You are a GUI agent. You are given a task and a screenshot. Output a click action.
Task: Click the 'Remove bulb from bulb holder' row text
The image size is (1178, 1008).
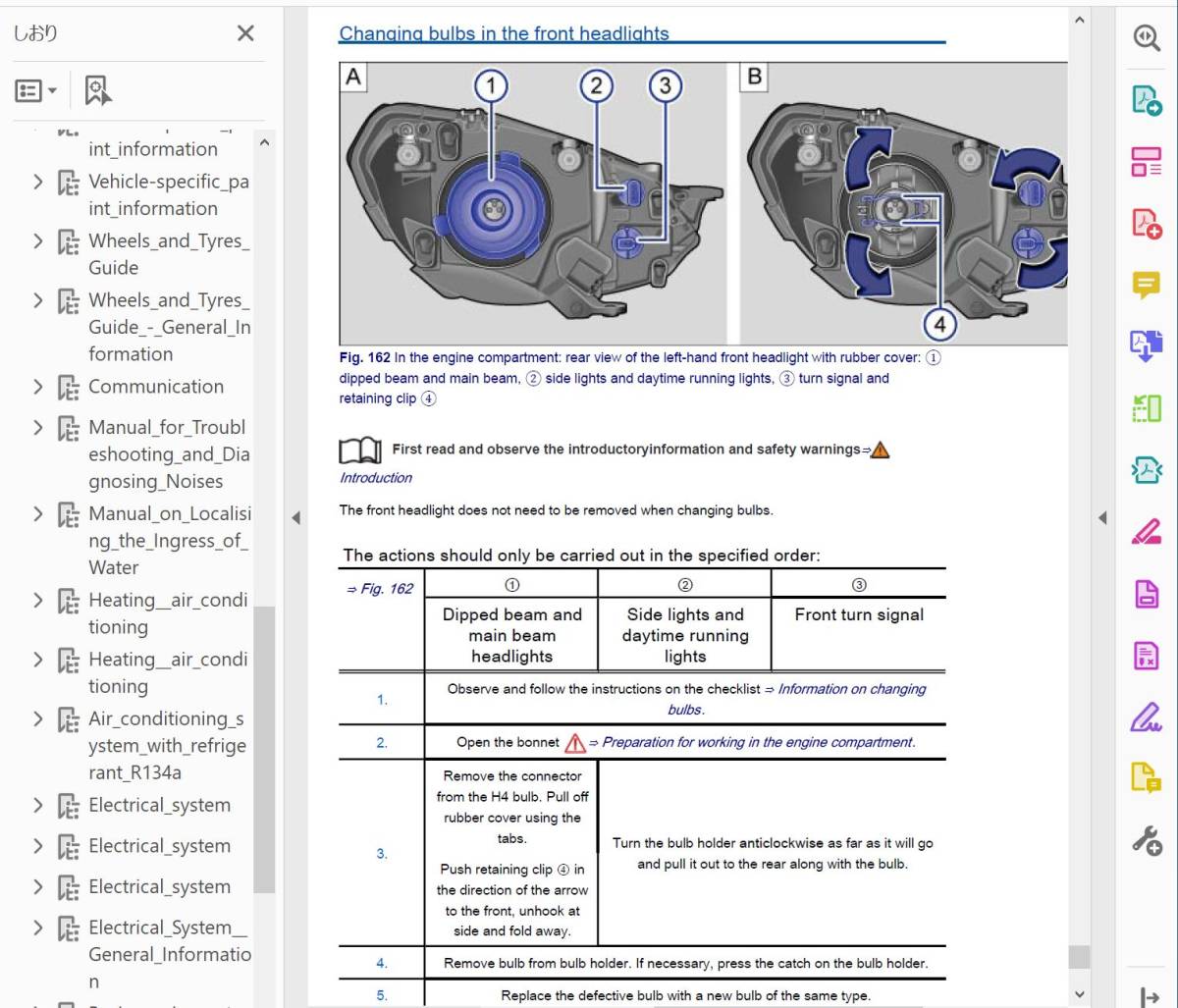pyautogui.click(x=686, y=963)
